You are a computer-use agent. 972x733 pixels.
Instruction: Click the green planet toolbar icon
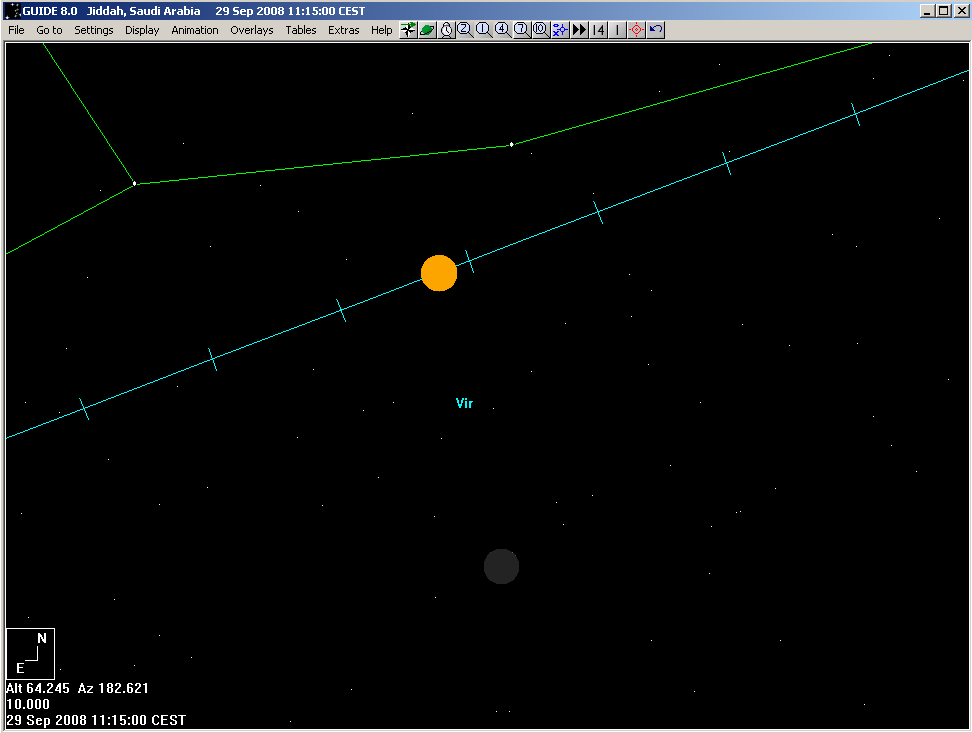point(427,30)
